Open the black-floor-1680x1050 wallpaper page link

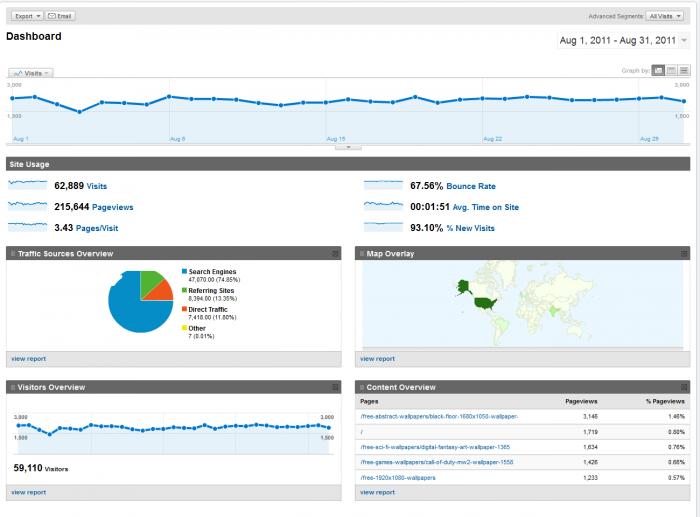(x=439, y=416)
